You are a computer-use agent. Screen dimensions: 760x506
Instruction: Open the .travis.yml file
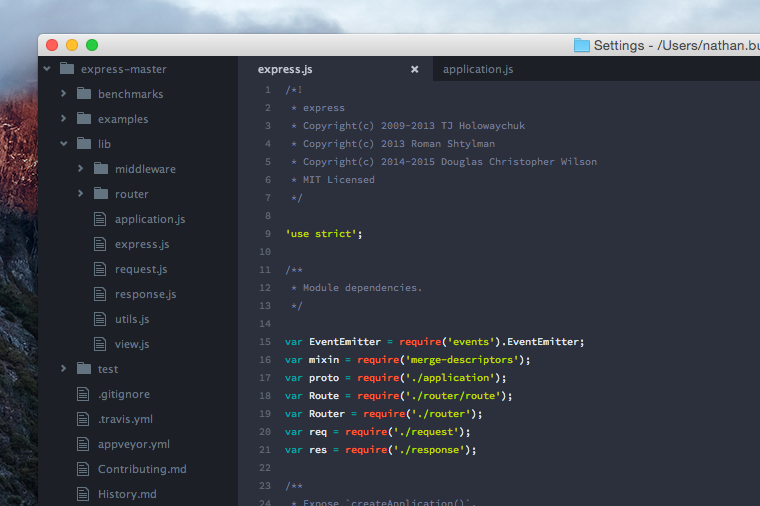point(125,419)
